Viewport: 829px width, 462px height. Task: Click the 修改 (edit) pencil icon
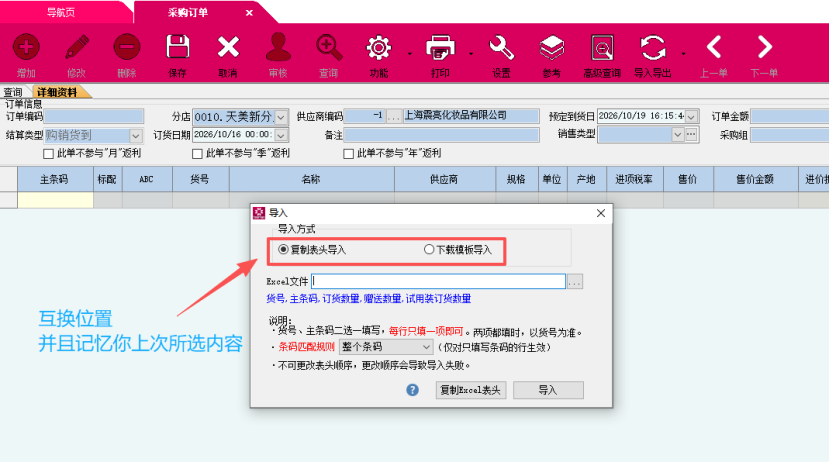[77, 48]
